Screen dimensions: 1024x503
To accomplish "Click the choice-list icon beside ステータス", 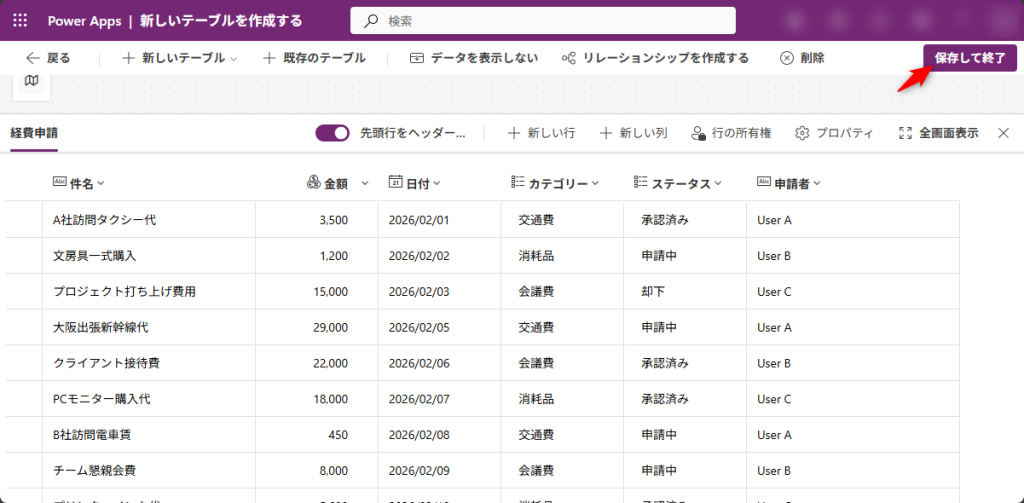I will pos(641,182).
